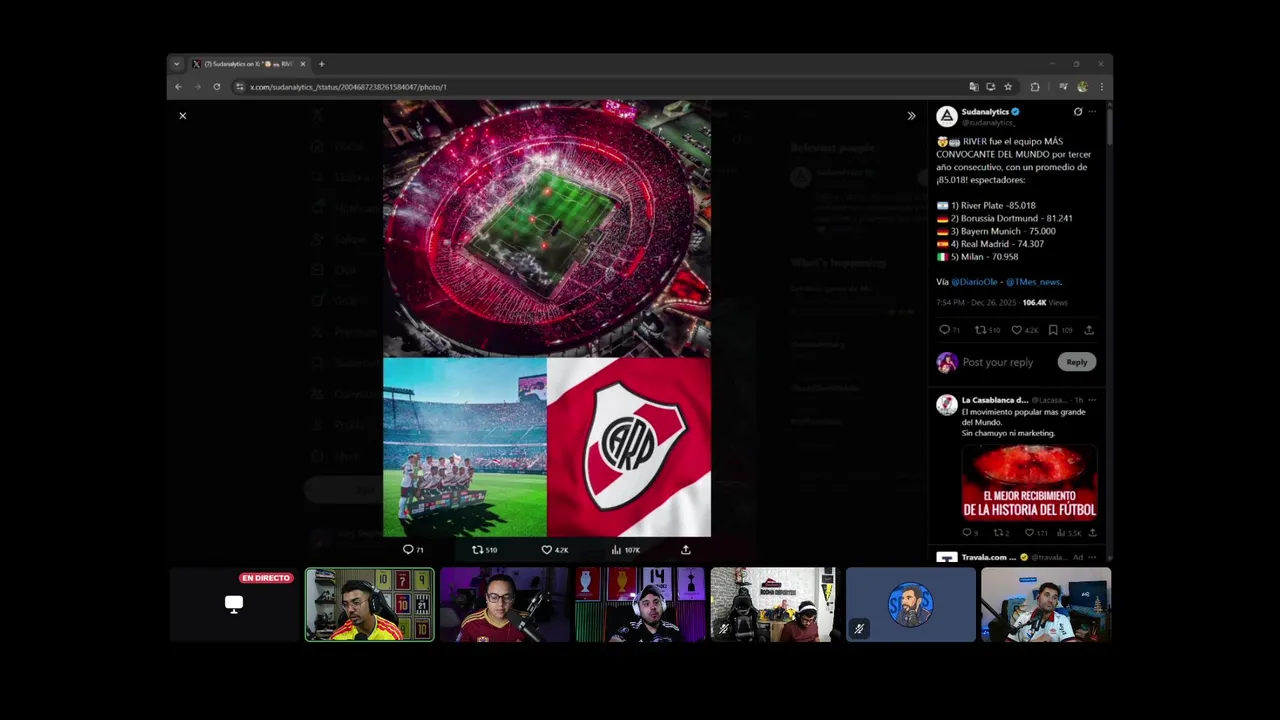Click the browser back arrow
This screenshot has width=1280, height=720.
point(179,87)
